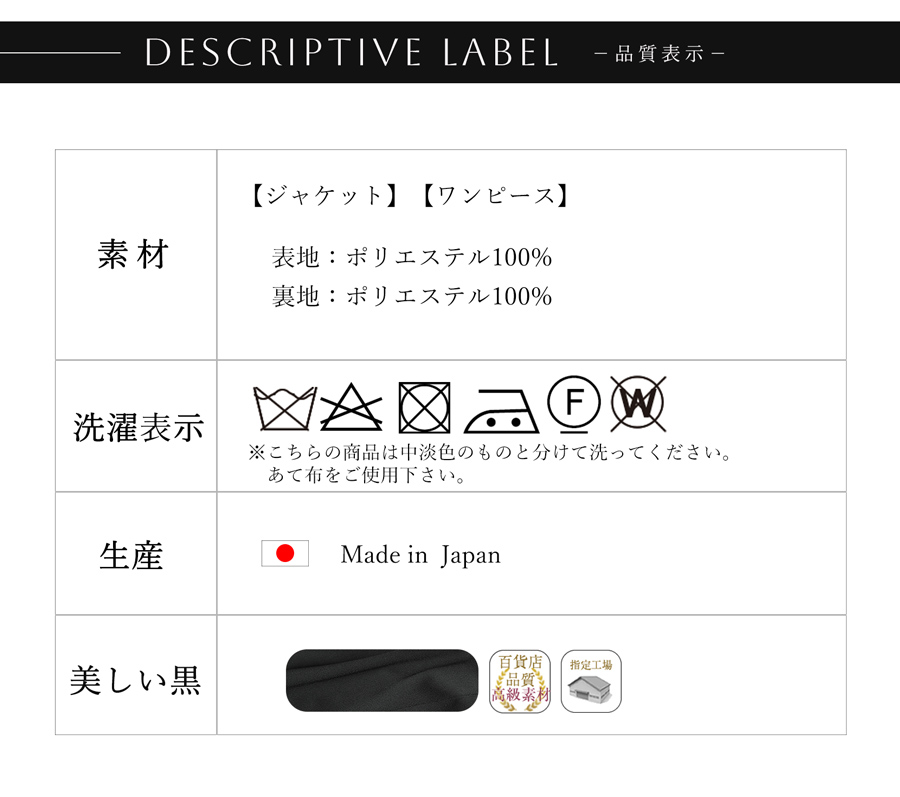Viewport: 900px width, 797px height.
Task: Click the iron with two dots icon
Action: tap(501, 411)
